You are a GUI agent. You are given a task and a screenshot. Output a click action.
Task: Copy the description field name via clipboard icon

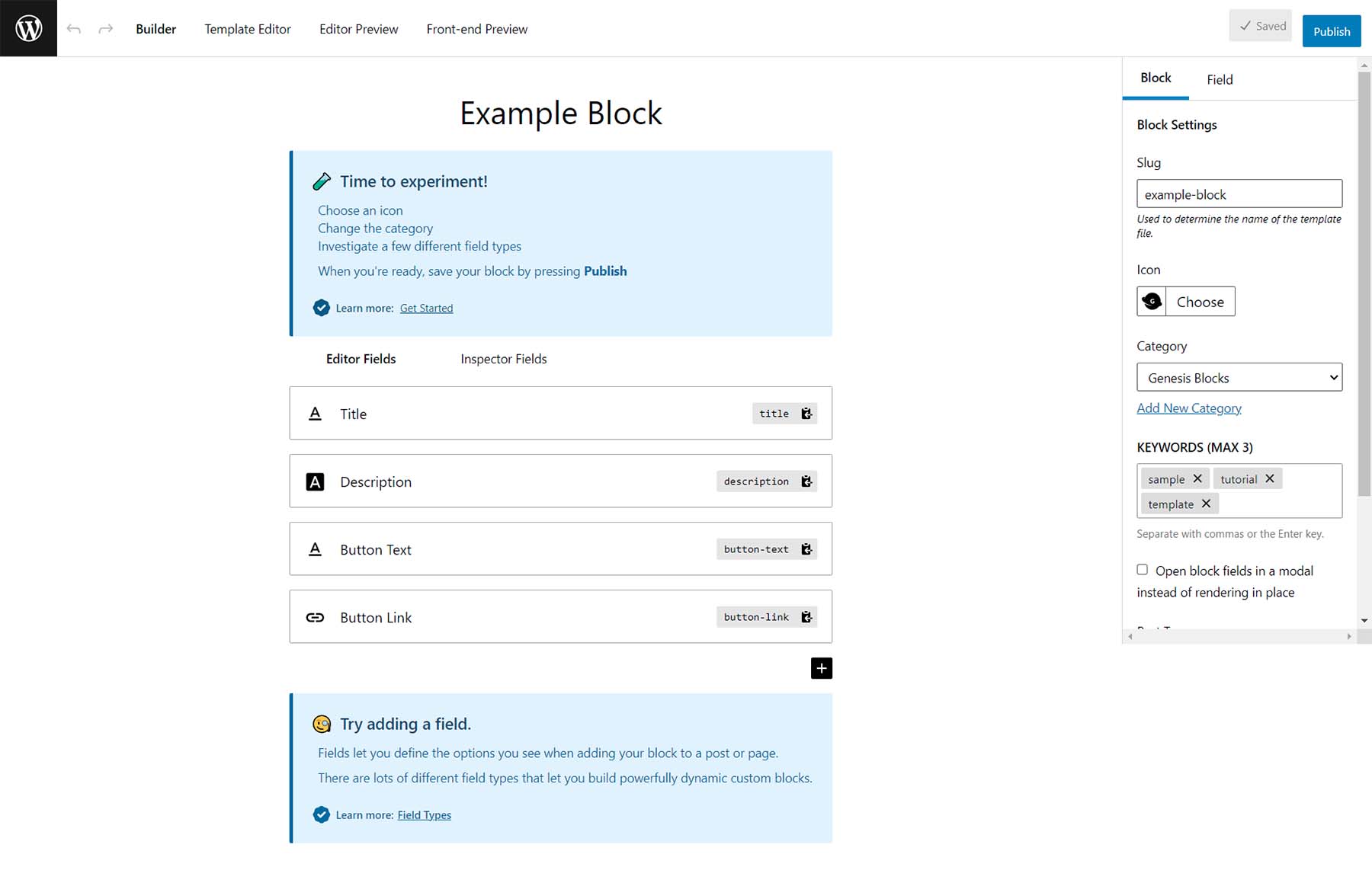pos(806,481)
